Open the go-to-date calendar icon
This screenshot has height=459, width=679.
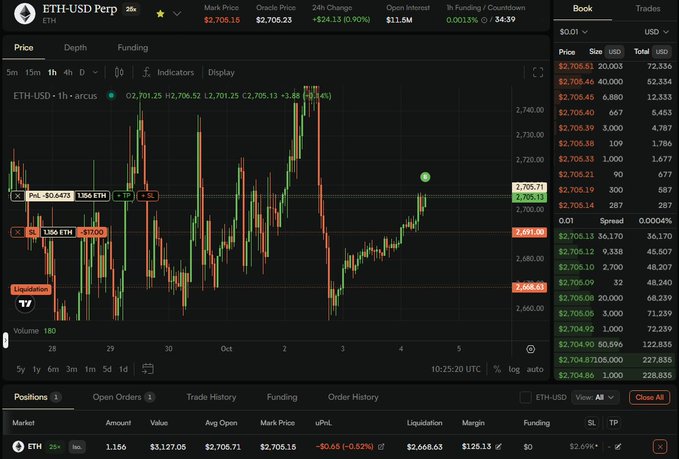point(148,369)
